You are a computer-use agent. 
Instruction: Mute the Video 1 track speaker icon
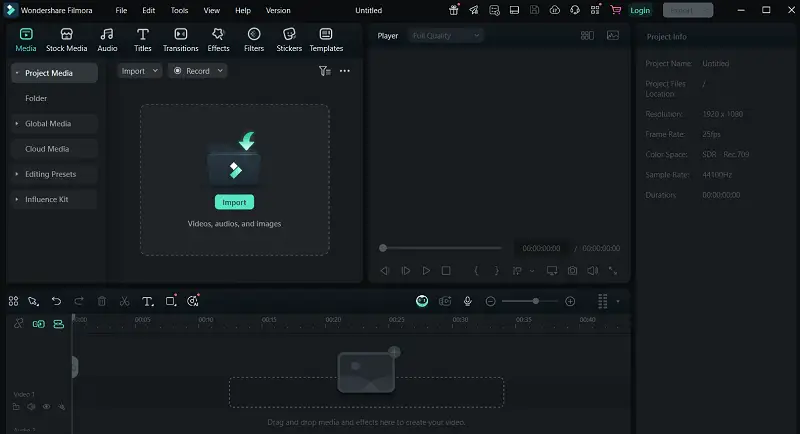[x=31, y=407]
